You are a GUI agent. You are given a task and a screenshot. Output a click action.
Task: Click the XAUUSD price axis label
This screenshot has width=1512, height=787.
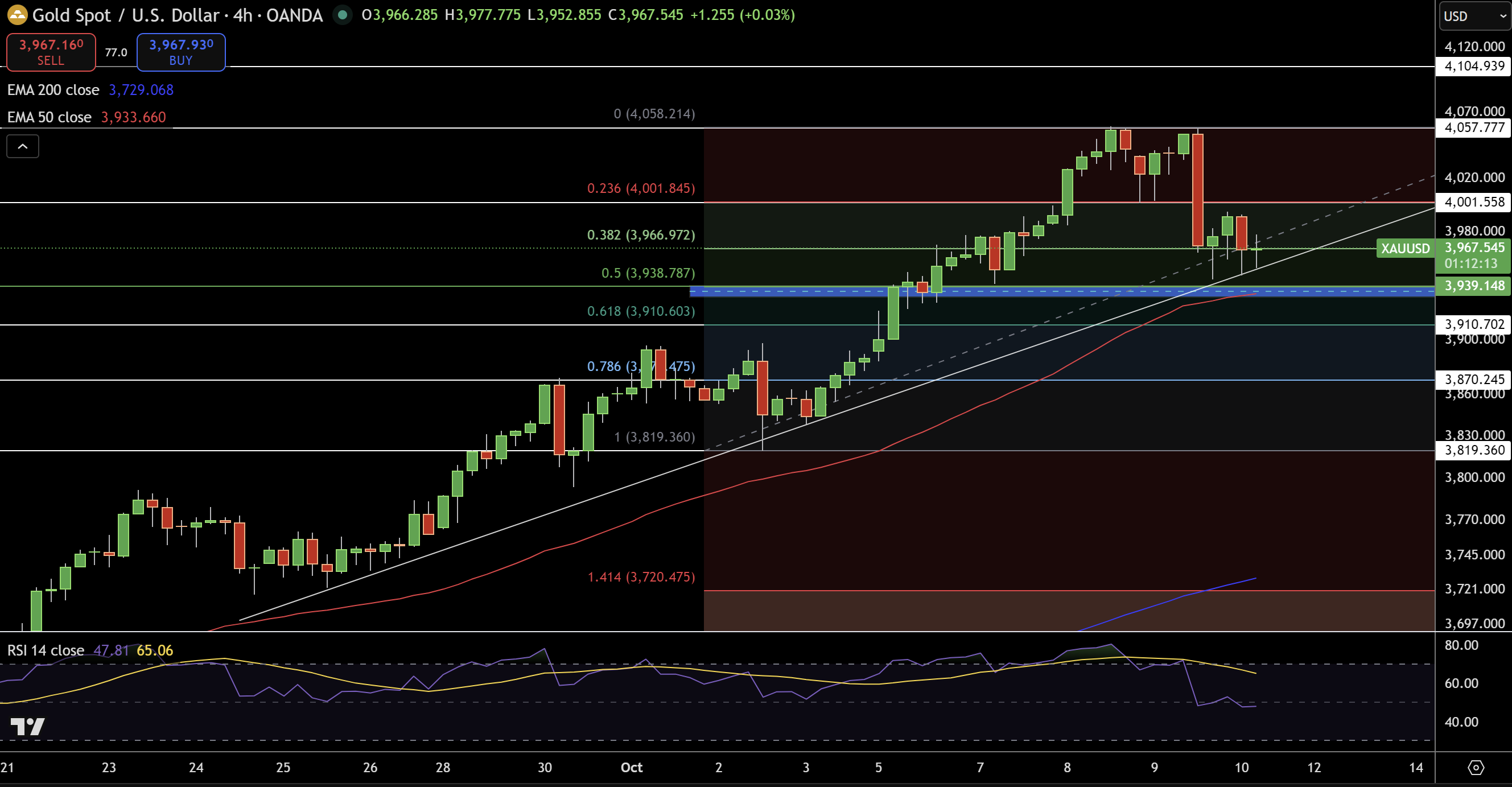pos(1404,248)
